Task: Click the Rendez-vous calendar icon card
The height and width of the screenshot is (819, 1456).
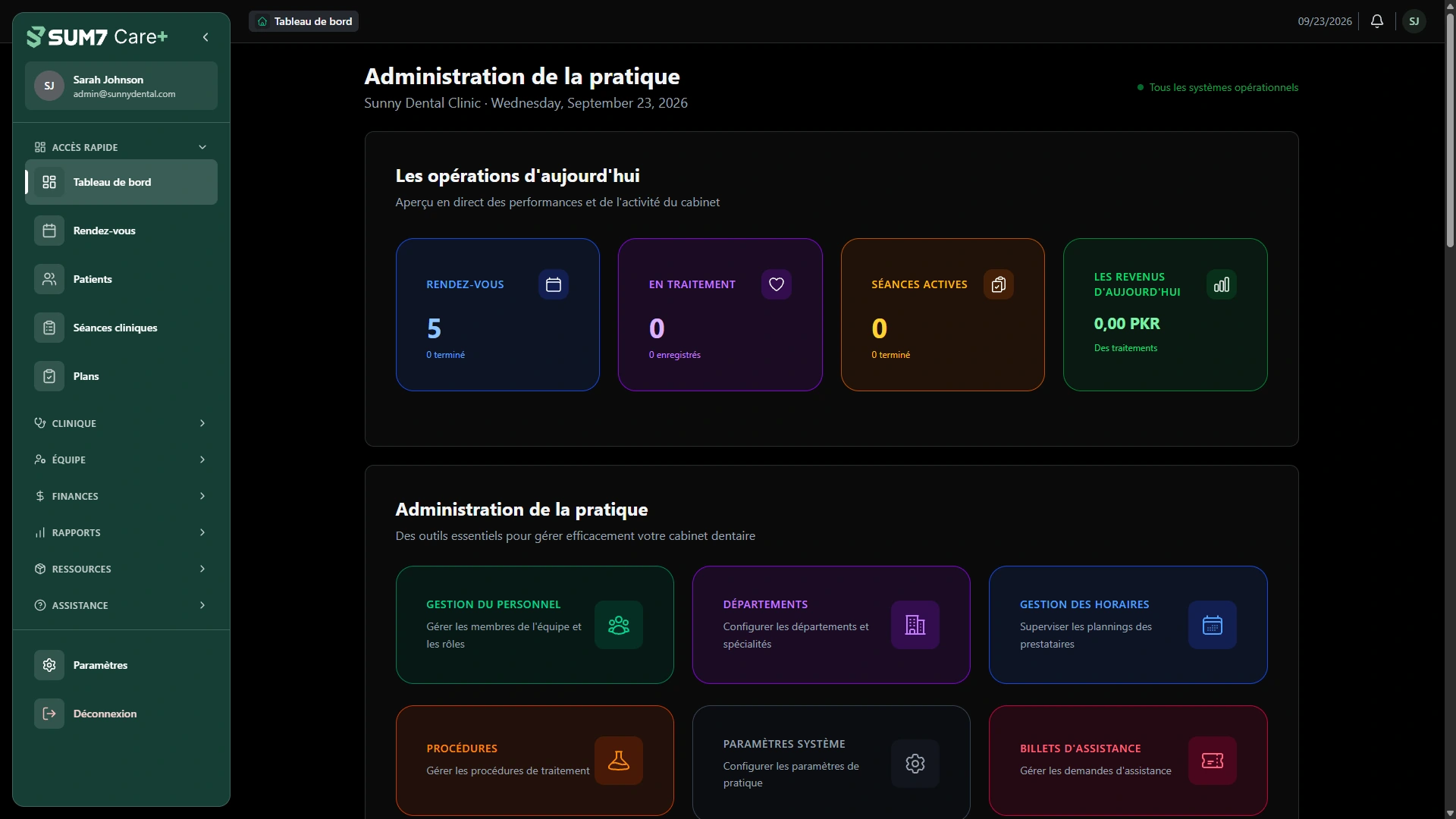Action: click(554, 284)
